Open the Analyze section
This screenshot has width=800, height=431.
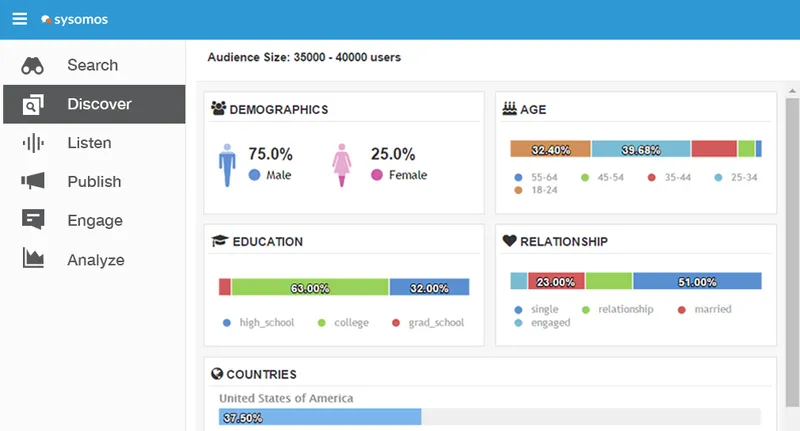(x=94, y=260)
